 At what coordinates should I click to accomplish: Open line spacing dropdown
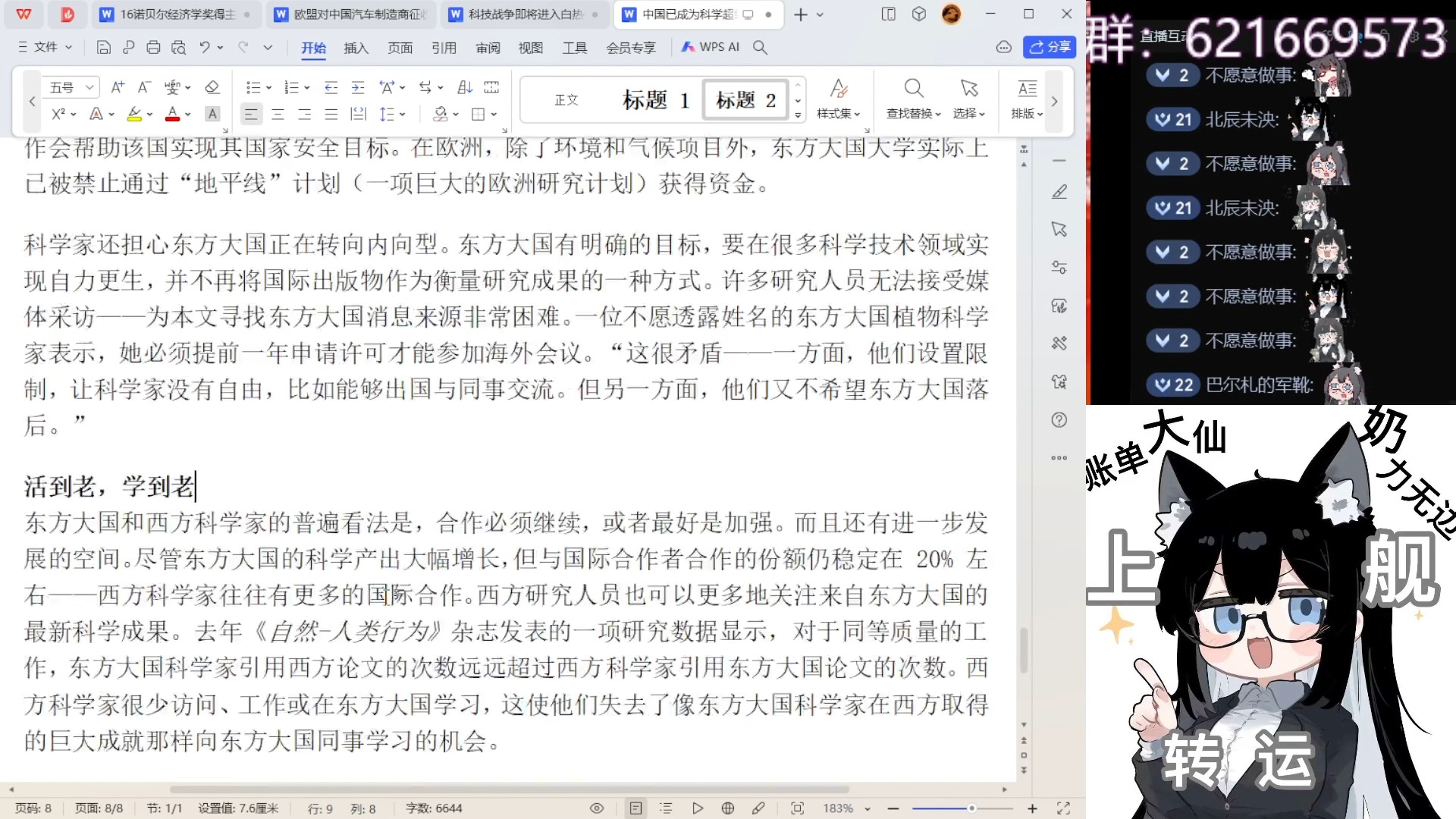402,115
